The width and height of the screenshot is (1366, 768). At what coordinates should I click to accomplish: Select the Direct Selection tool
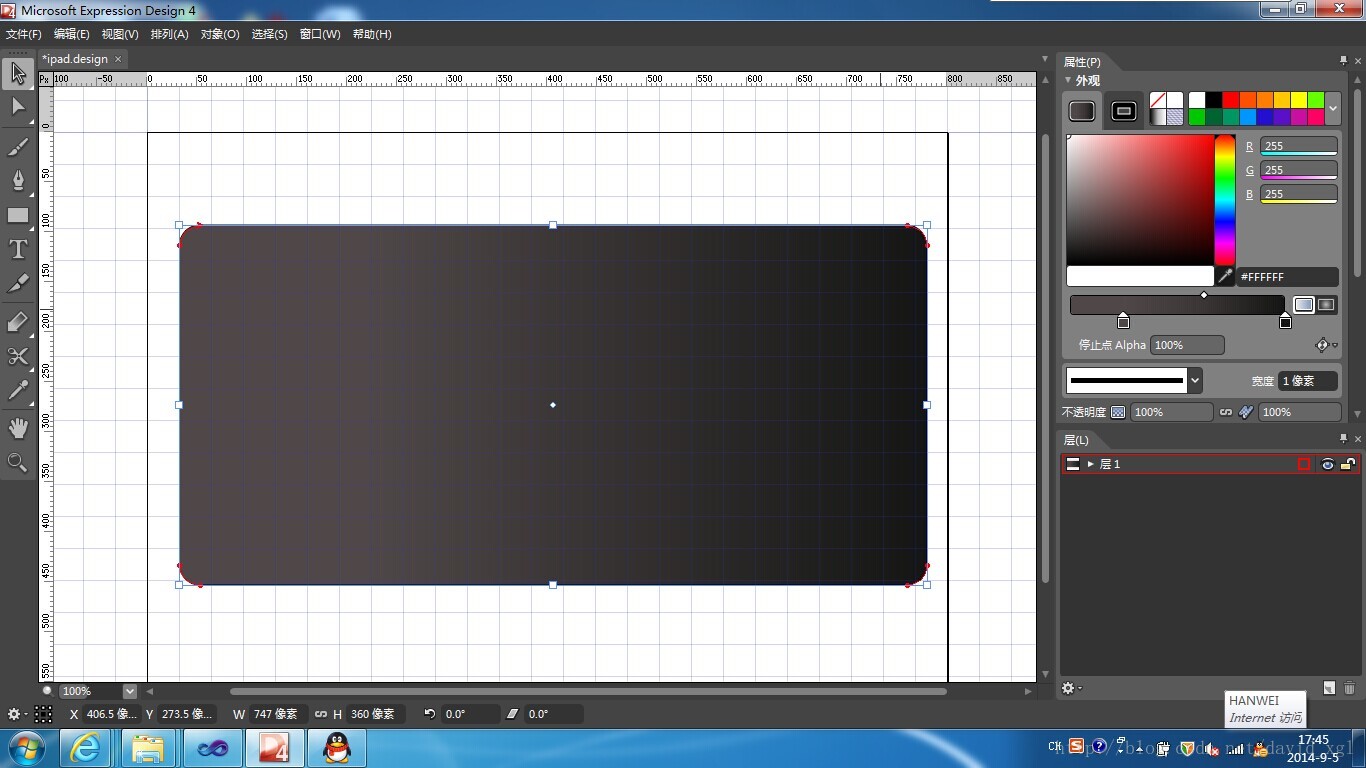coord(18,107)
